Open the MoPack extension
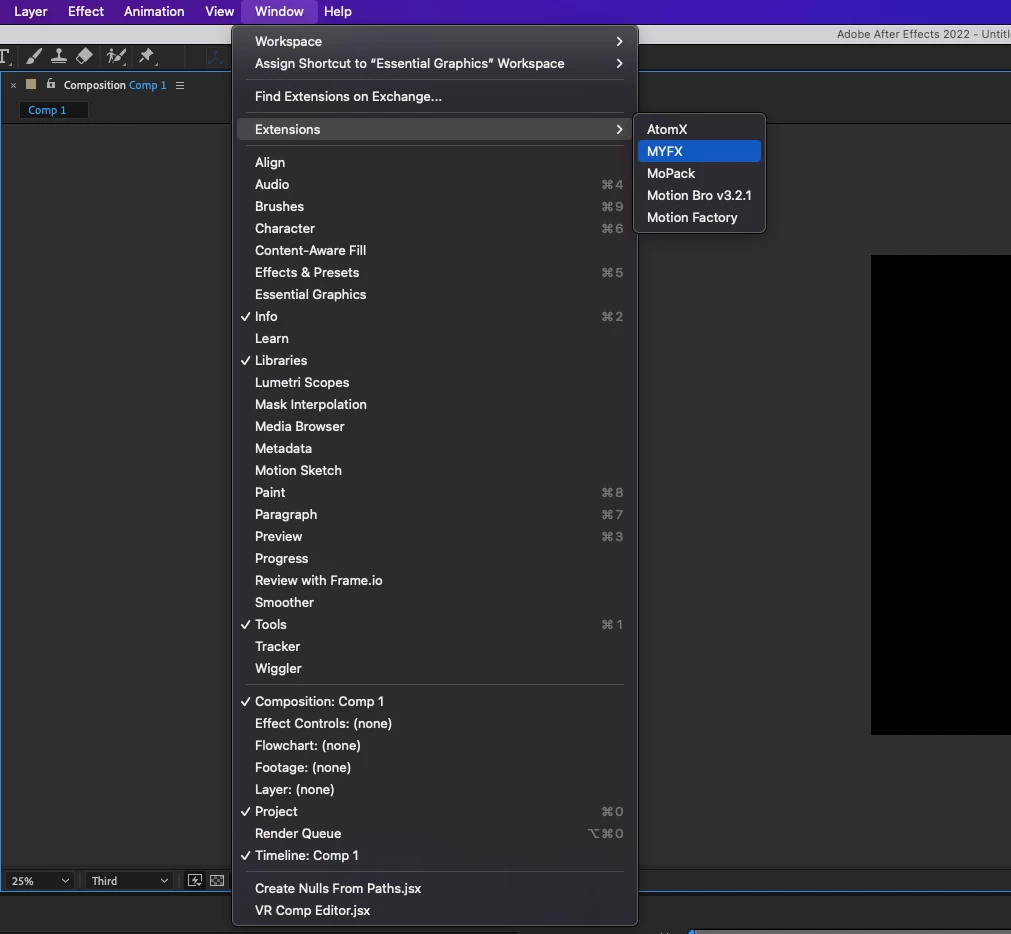The image size is (1011, 934). [x=699, y=173]
